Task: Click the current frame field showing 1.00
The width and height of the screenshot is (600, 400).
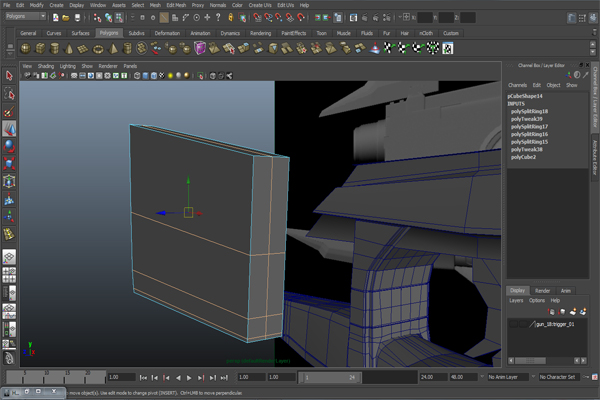Action: coord(121,377)
